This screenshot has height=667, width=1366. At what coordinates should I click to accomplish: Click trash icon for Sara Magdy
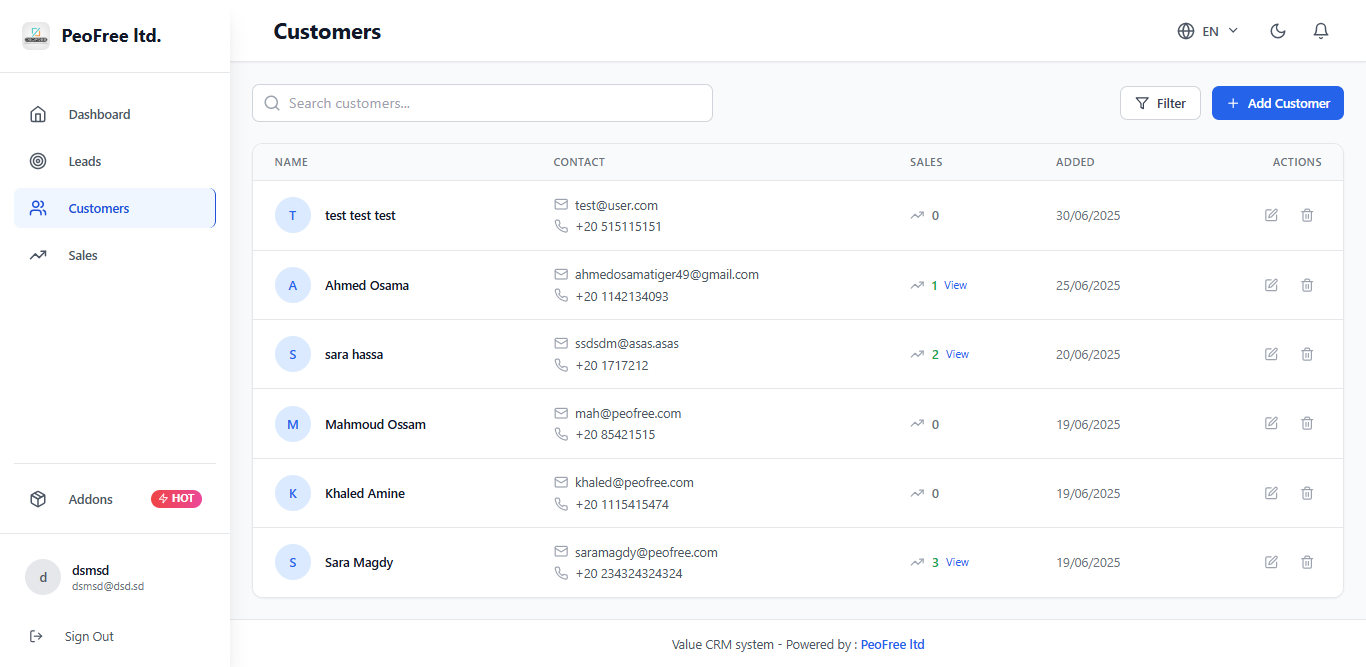pyautogui.click(x=1307, y=562)
